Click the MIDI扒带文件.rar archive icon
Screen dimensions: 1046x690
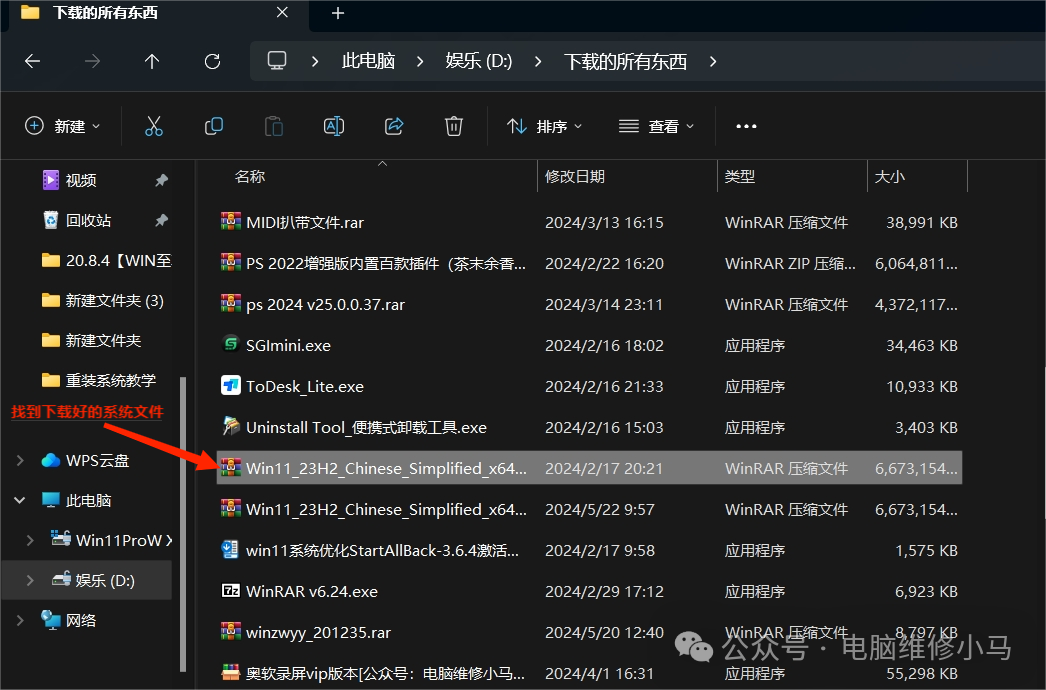point(231,222)
